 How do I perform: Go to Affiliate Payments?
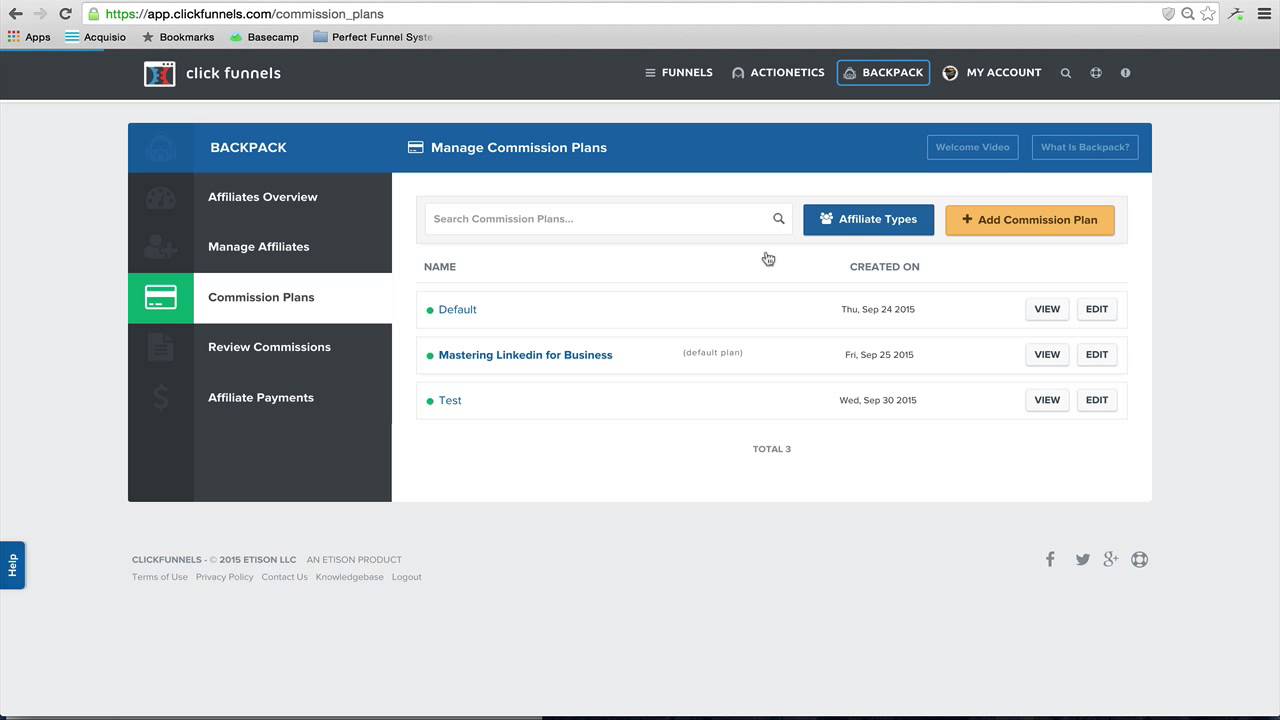point(260,398)
